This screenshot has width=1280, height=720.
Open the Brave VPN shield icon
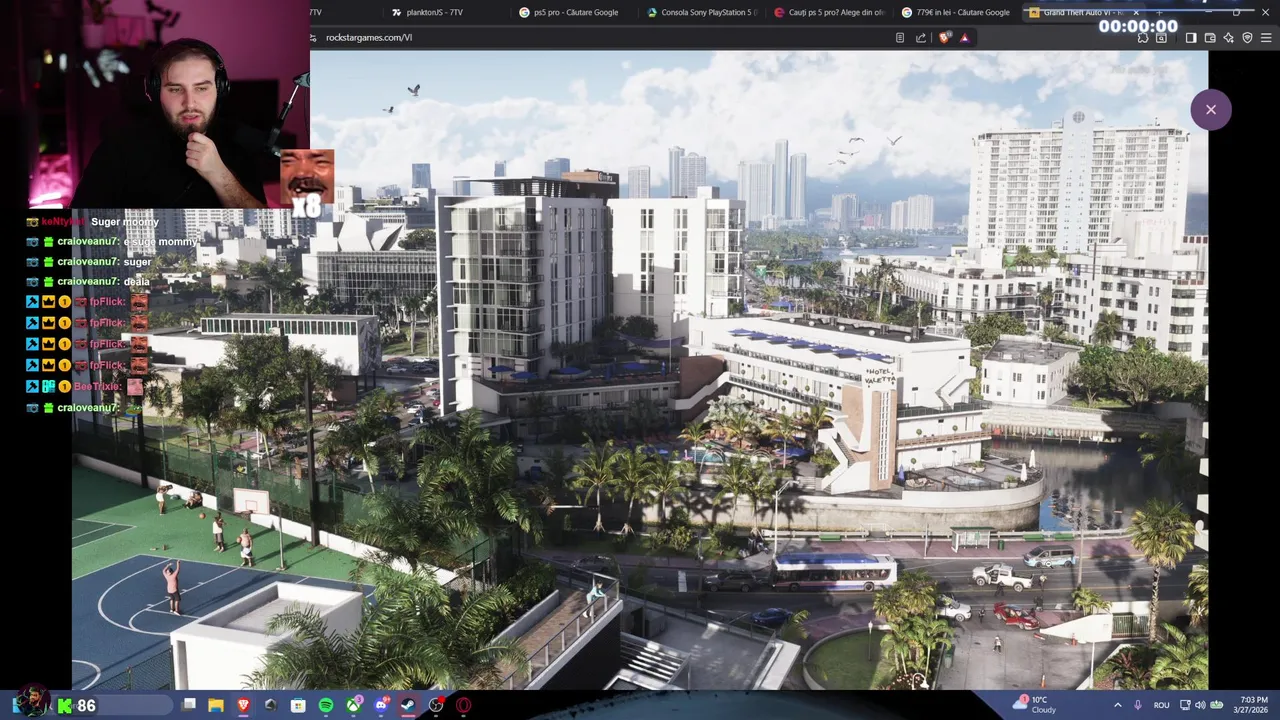(x=1247, y=38)
